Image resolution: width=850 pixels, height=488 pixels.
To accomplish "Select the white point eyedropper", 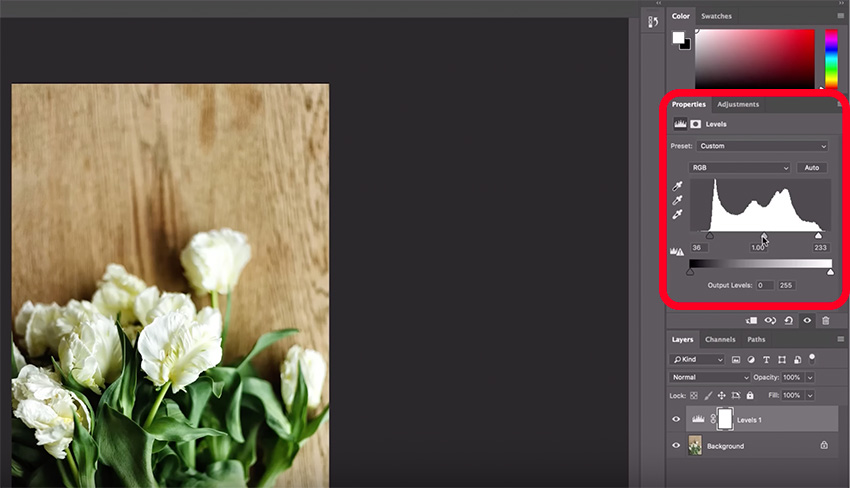I will click(x=677, y=214).
